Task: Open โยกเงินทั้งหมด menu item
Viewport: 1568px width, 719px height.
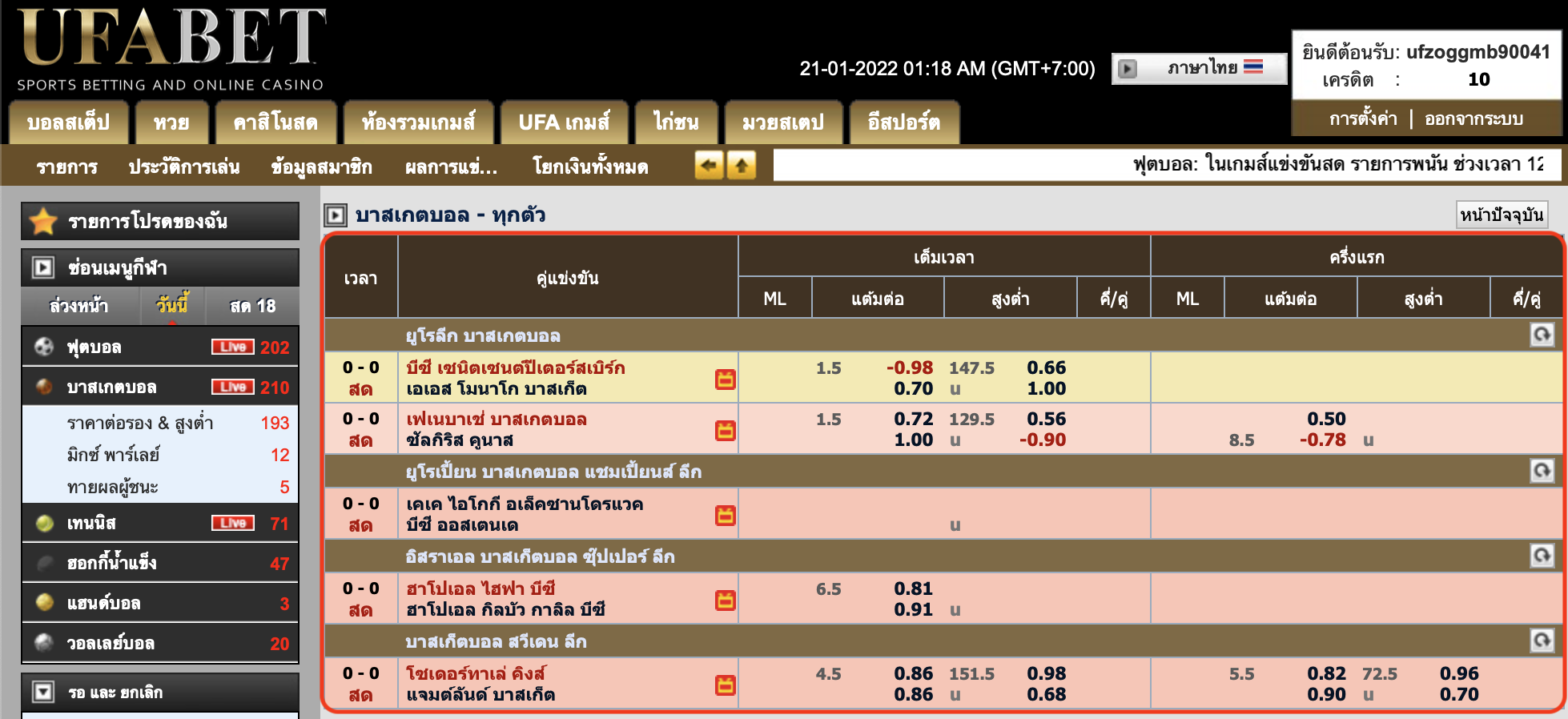Action: point(590,167)
